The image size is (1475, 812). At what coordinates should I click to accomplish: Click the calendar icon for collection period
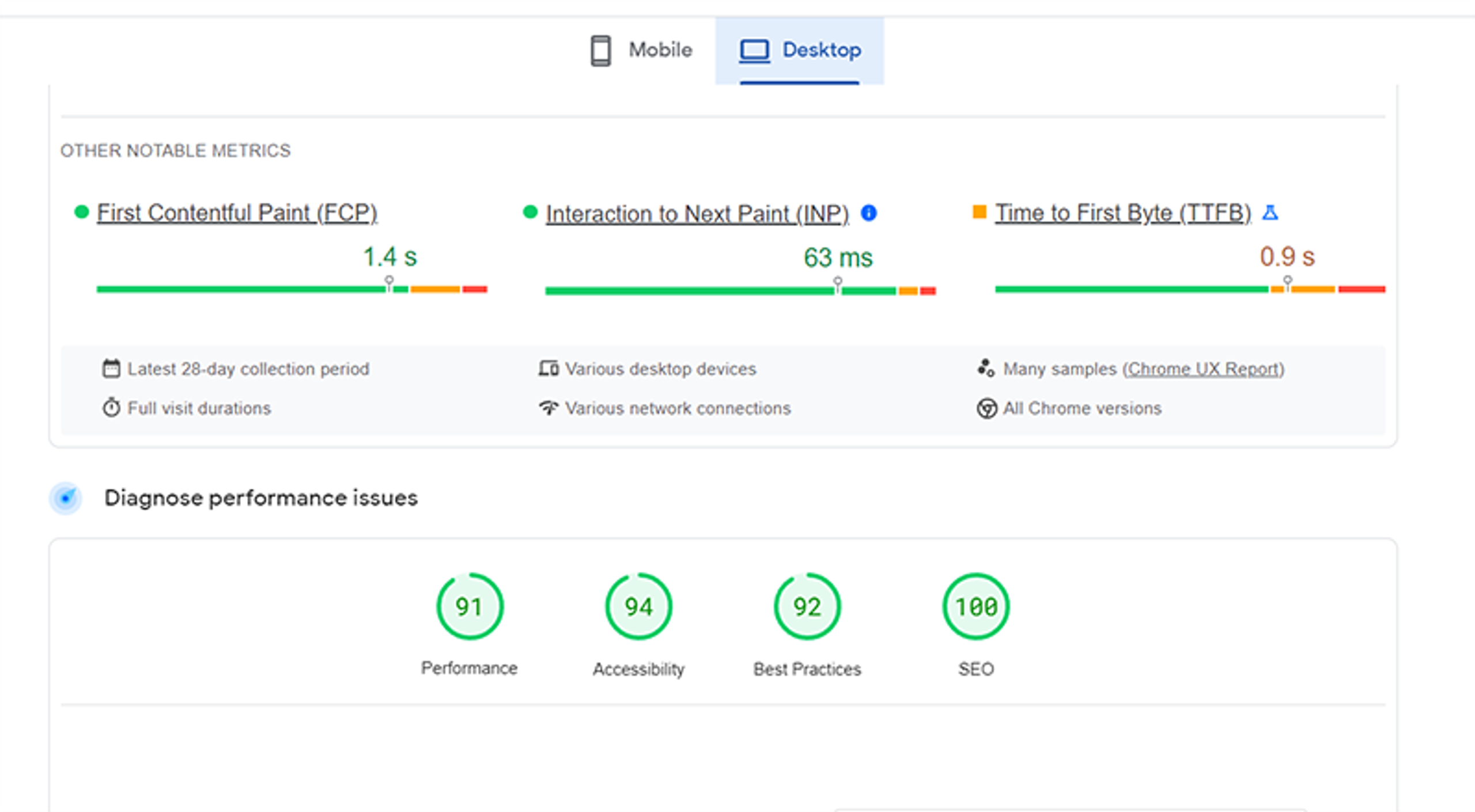pos(111,369)
